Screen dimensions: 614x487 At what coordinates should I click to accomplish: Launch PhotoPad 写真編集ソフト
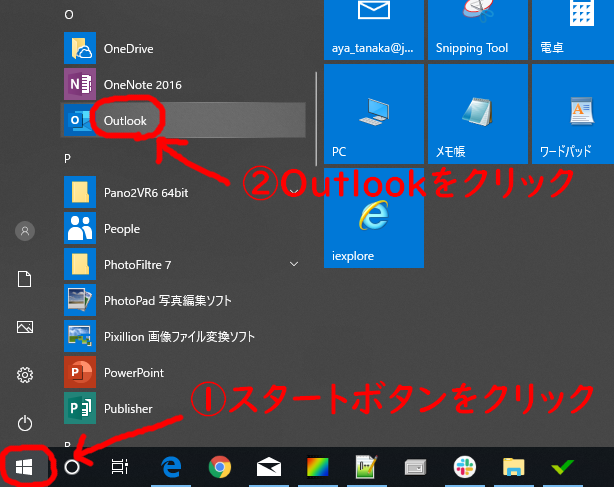coord(184,301)
